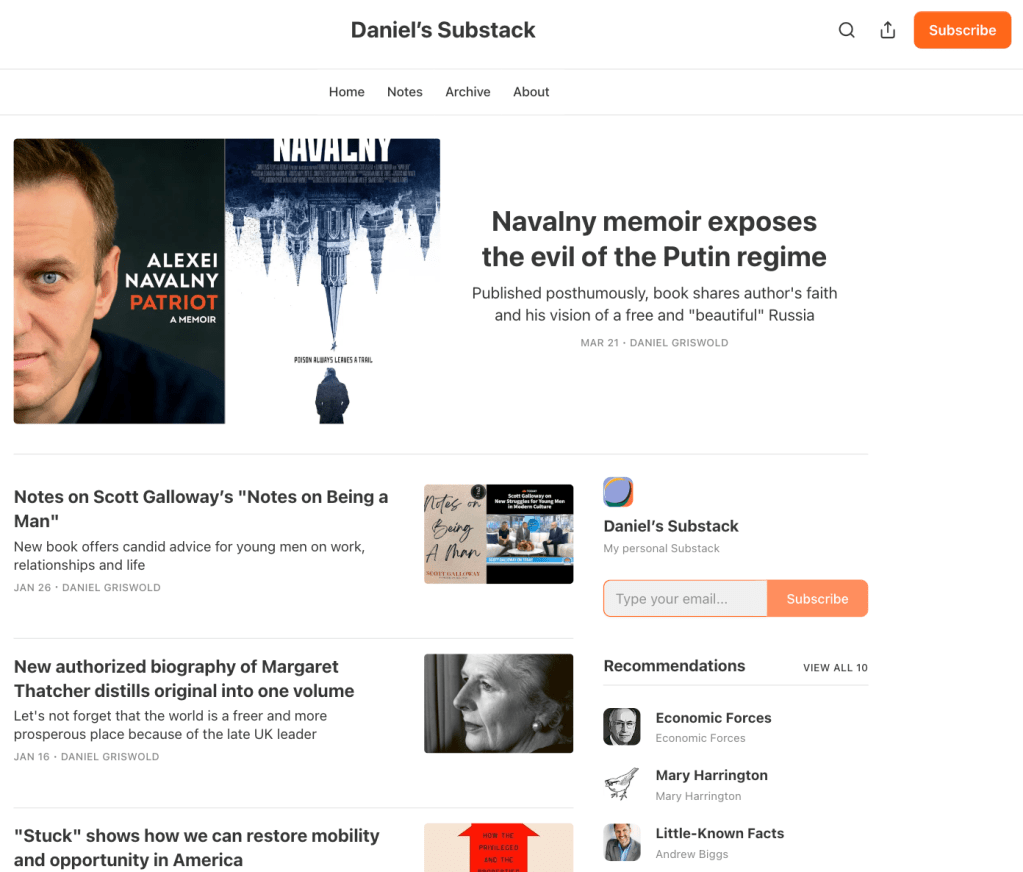This screenshot has height=872, width=1023.
Task: Click Subscribe button next to email field
Action: coord(817,599)
